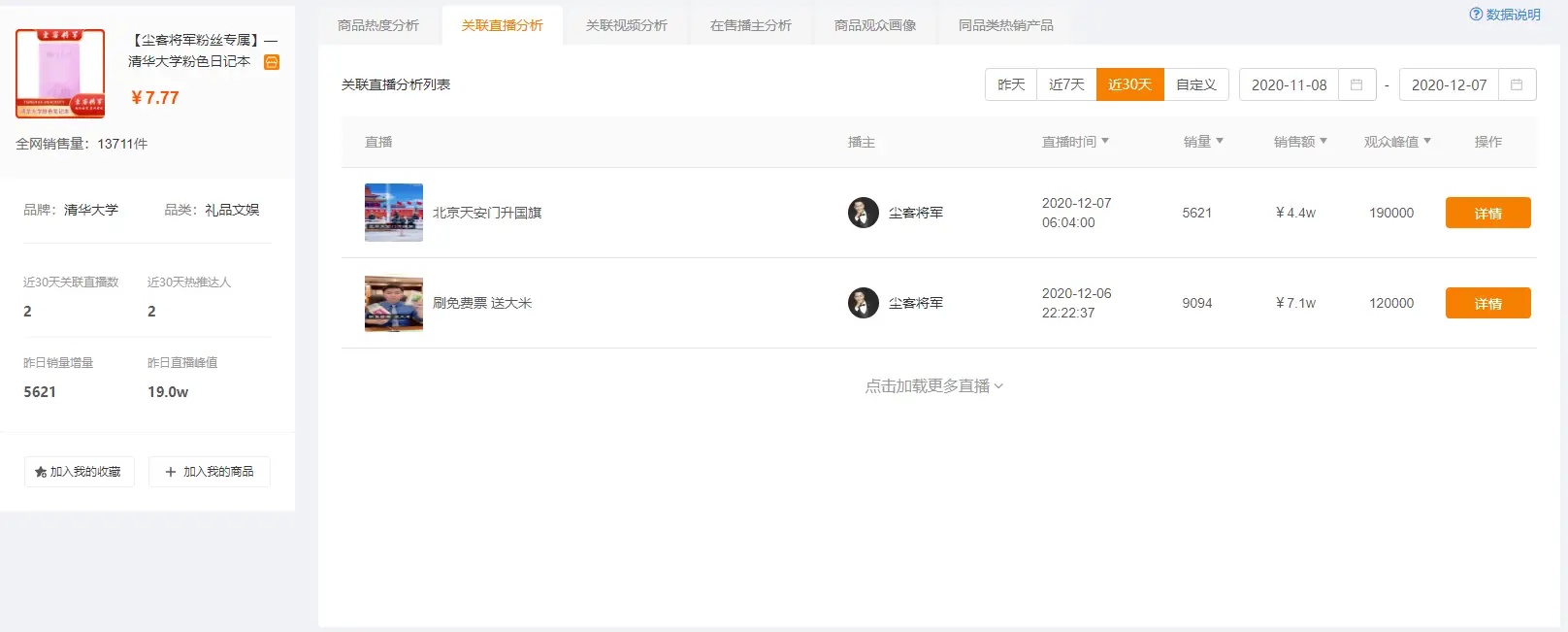
Task: Open the 关联视频分析 tab
Action: [x=627, y=25]
